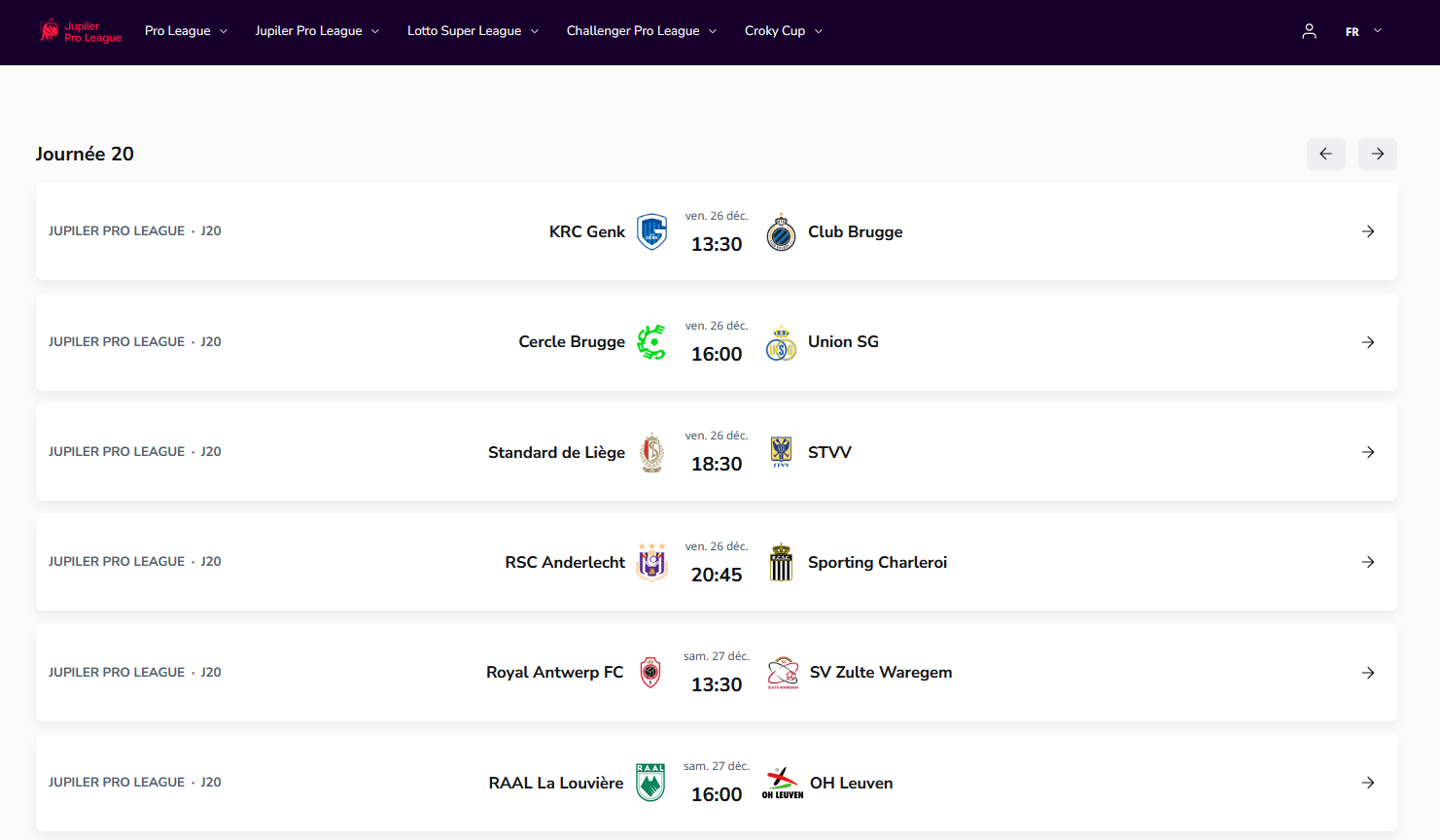The image size is (1440, 840).
Task: Click the KRC Genk club crest
Action: (651, 232)
